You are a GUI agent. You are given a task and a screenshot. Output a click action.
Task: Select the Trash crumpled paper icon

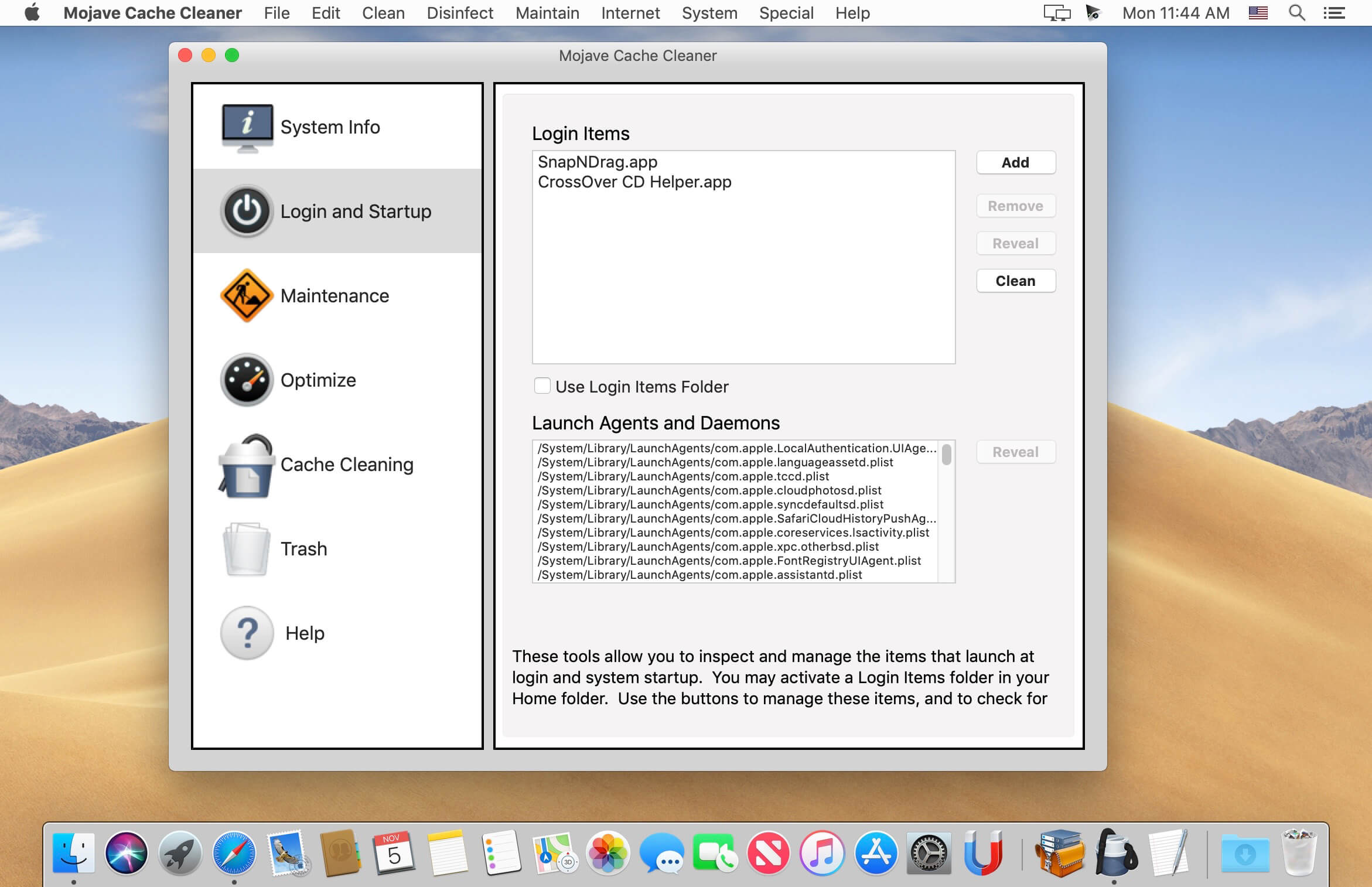247,549
